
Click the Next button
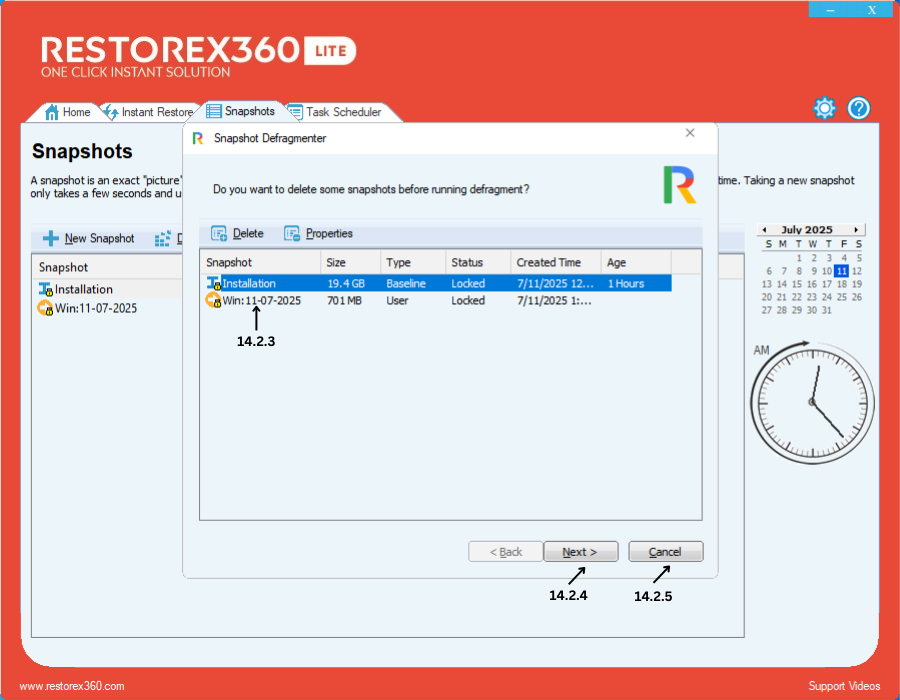pyautogui.click(x=579, y=552)
